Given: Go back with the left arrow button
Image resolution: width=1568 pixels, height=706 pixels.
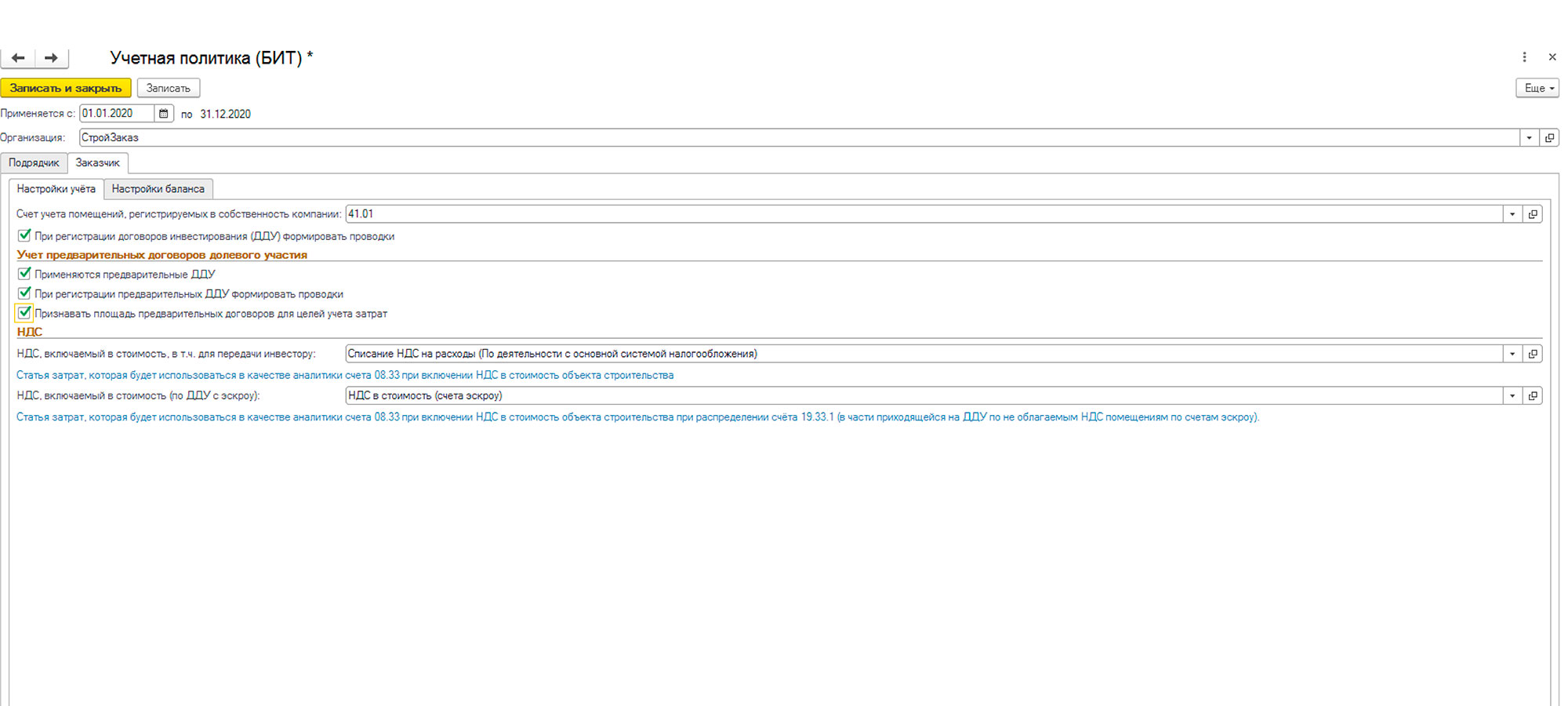Looking at the screenshot, I should coord(18,58).
